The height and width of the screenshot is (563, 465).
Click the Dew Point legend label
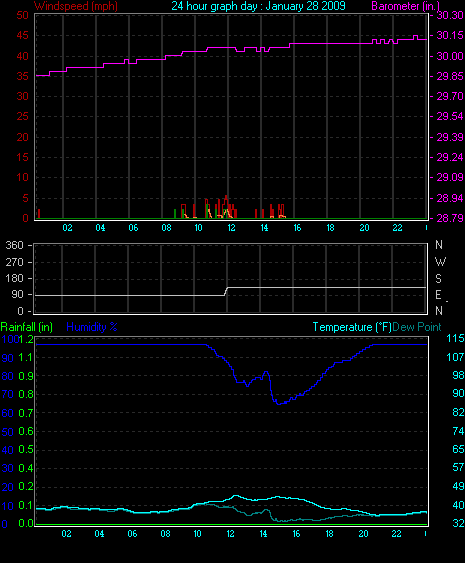click(x=417, y=327)
